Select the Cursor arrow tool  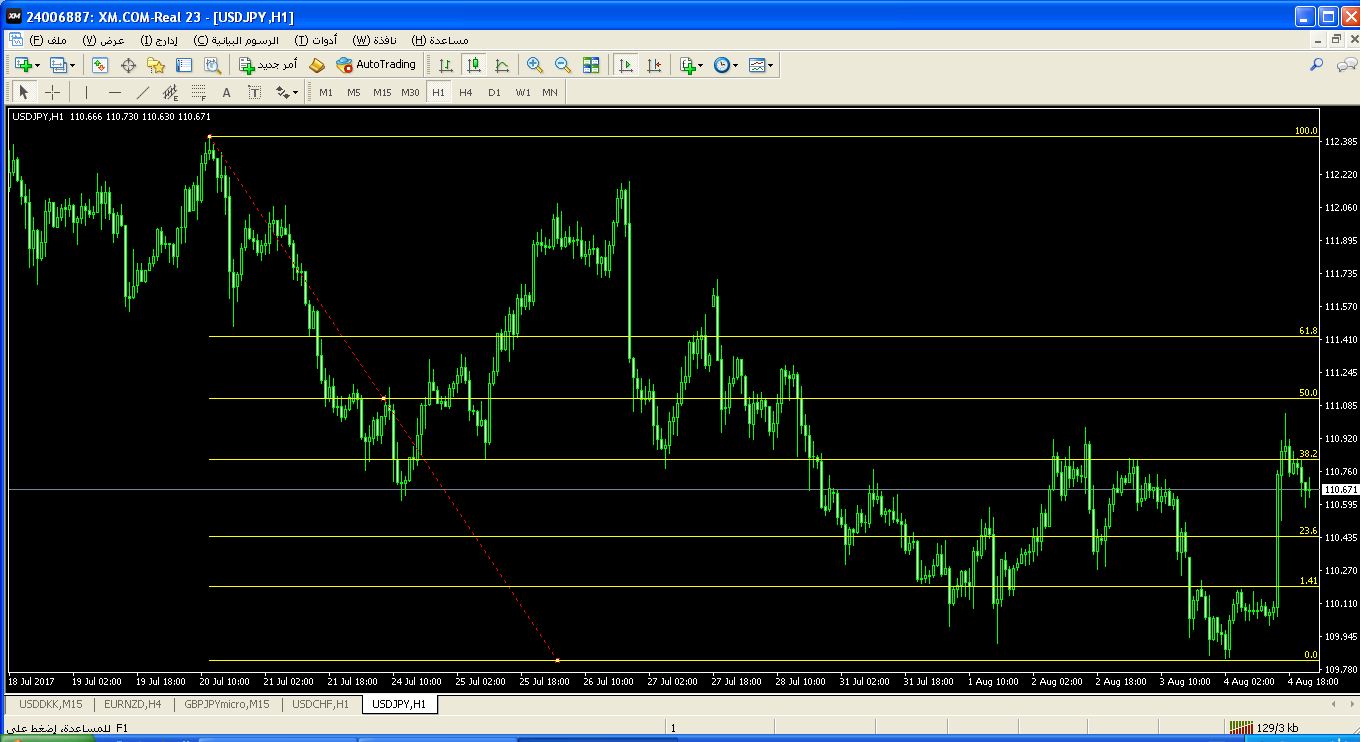(x=24, y=92)
